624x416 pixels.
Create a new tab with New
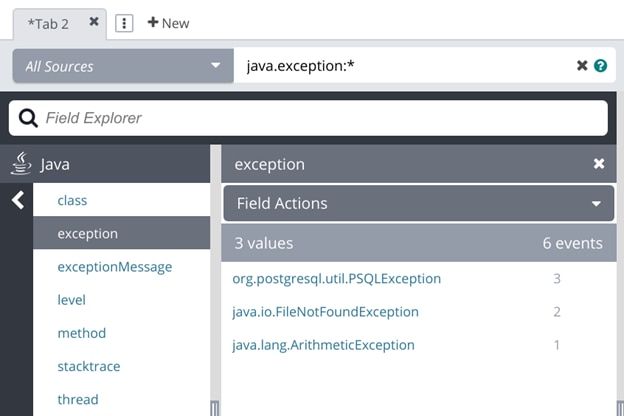pyautogui.click(x=168, y=23)
